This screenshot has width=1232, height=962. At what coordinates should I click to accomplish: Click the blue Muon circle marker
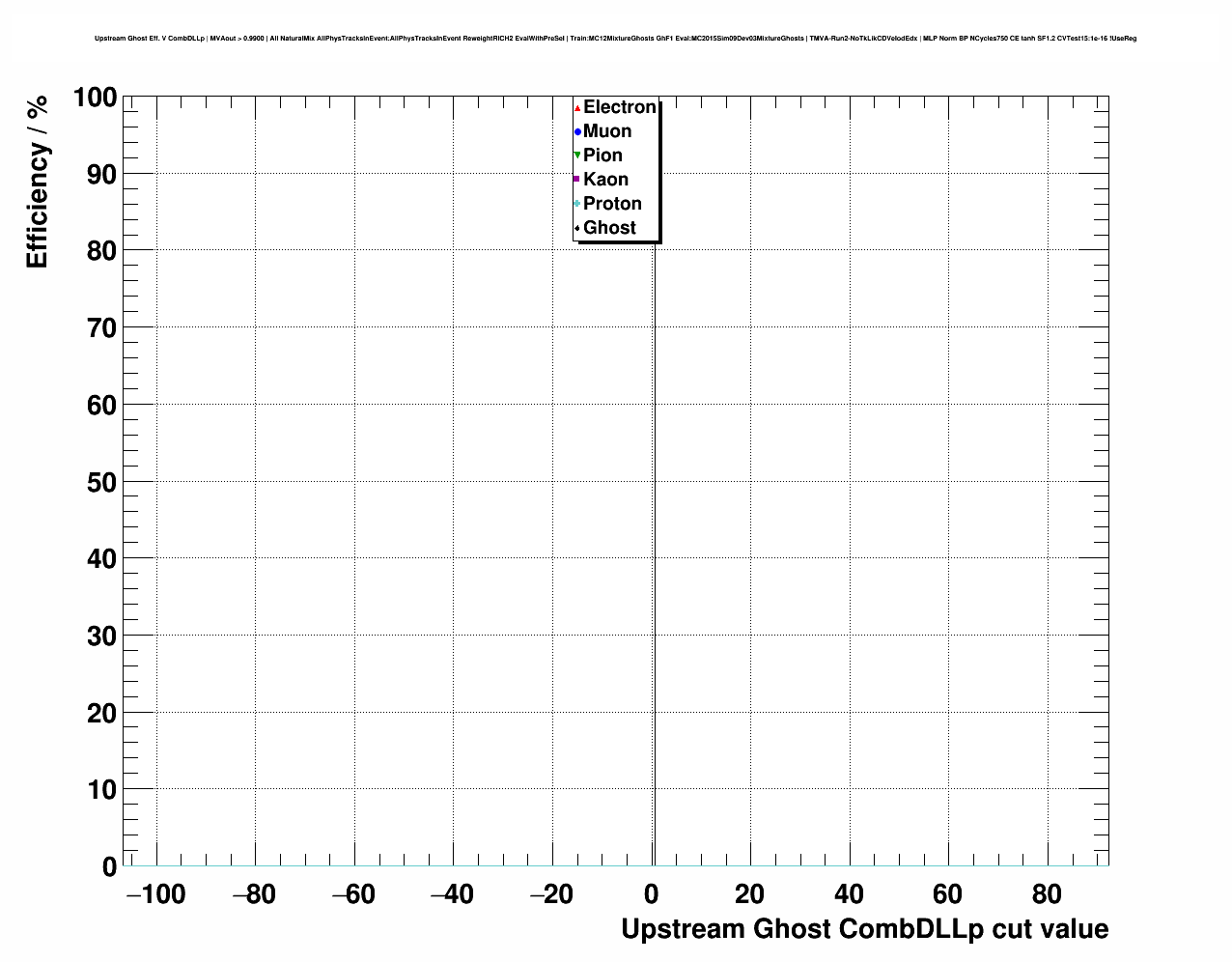click(577, 132)
